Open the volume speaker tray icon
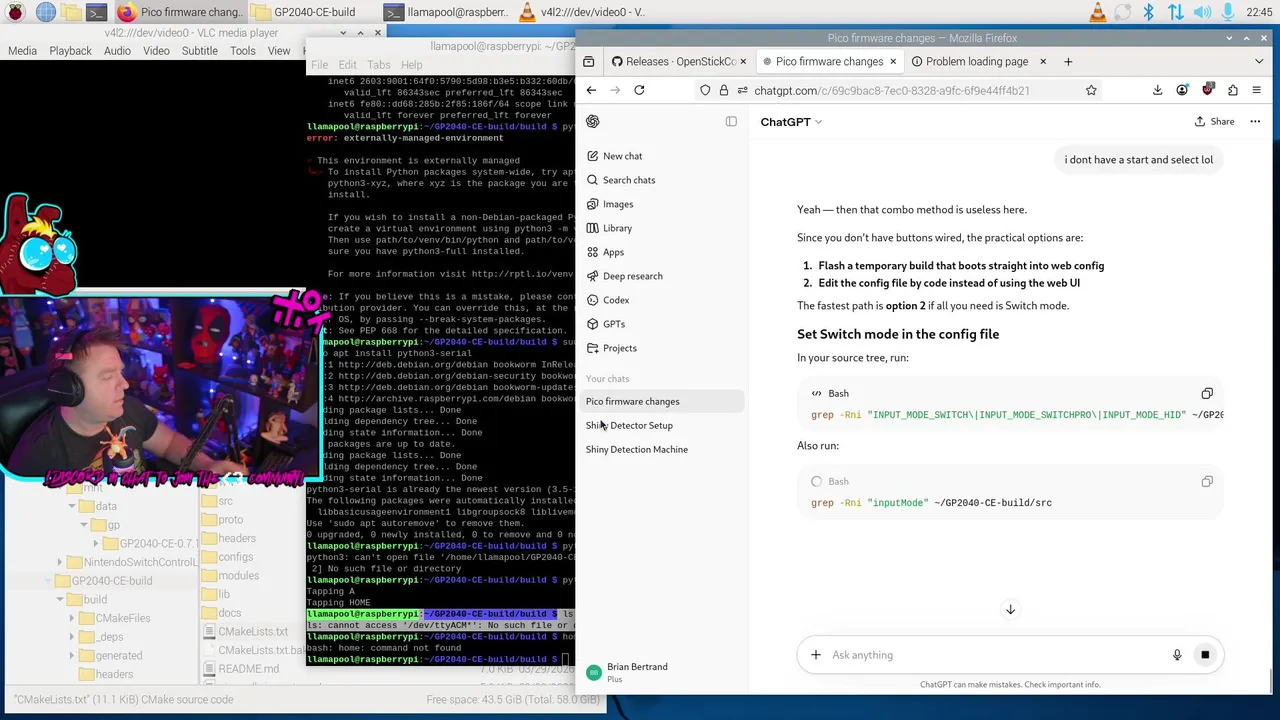Screen dimensions: 1280x720 tap(1201, 12)
